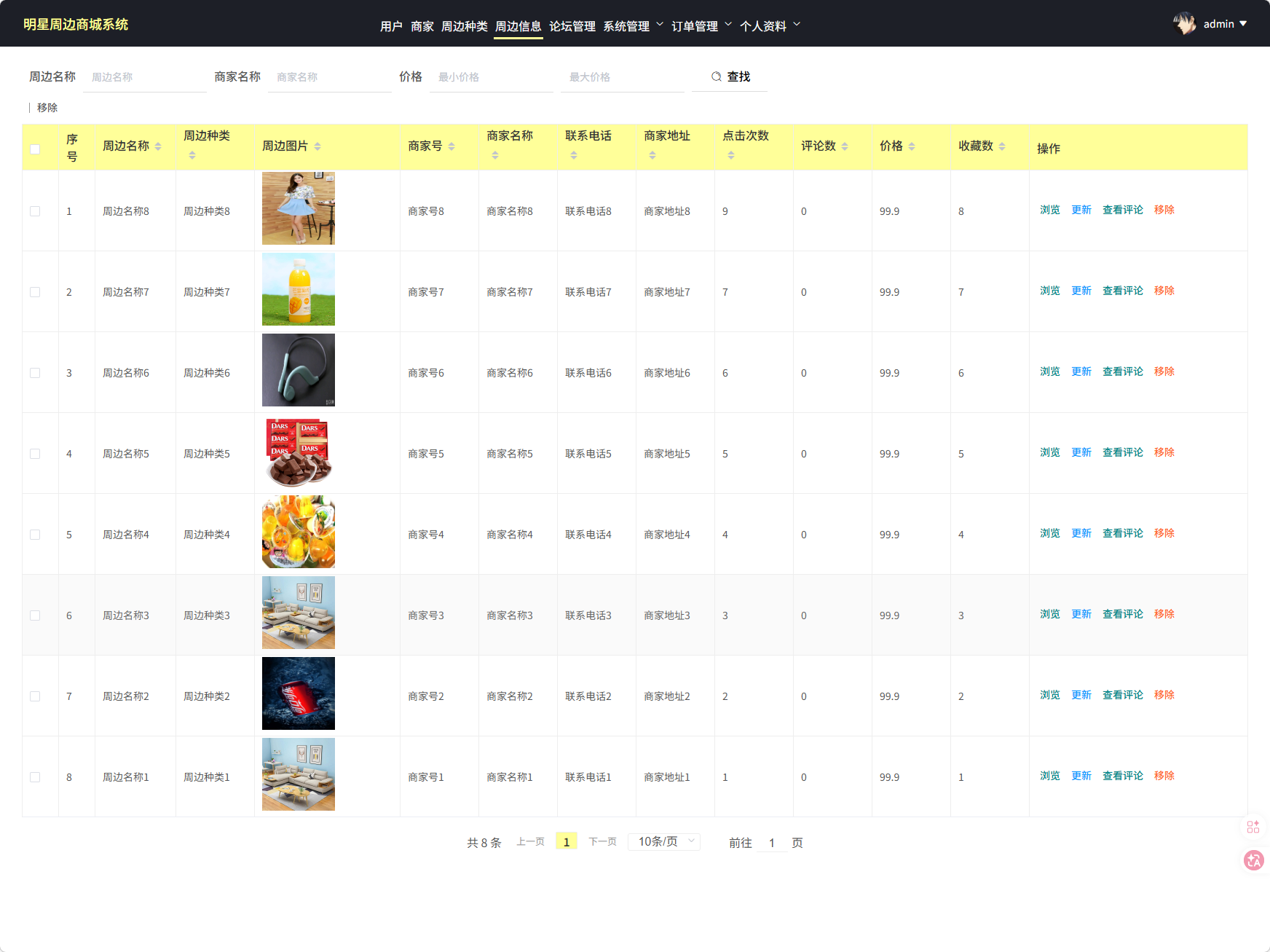Sort by 周边种类 column arrows

(x=192, y=155)
